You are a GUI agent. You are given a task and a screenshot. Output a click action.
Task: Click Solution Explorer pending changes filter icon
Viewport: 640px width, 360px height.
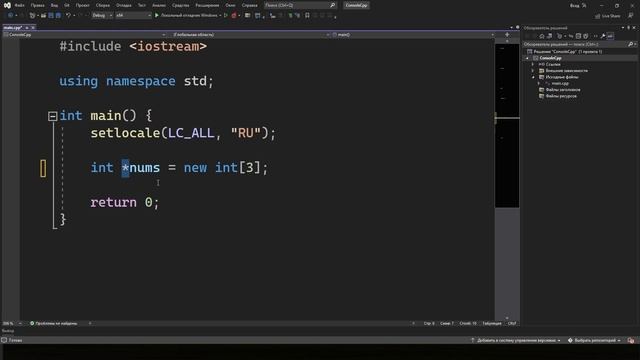pyautogui.click(x=560, y=36)
